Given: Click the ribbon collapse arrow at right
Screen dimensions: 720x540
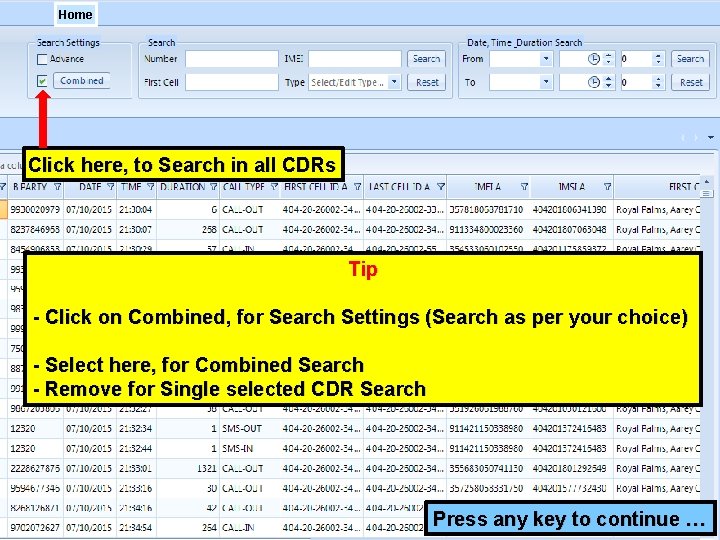Looking at the screenshot, I should 711,137.
